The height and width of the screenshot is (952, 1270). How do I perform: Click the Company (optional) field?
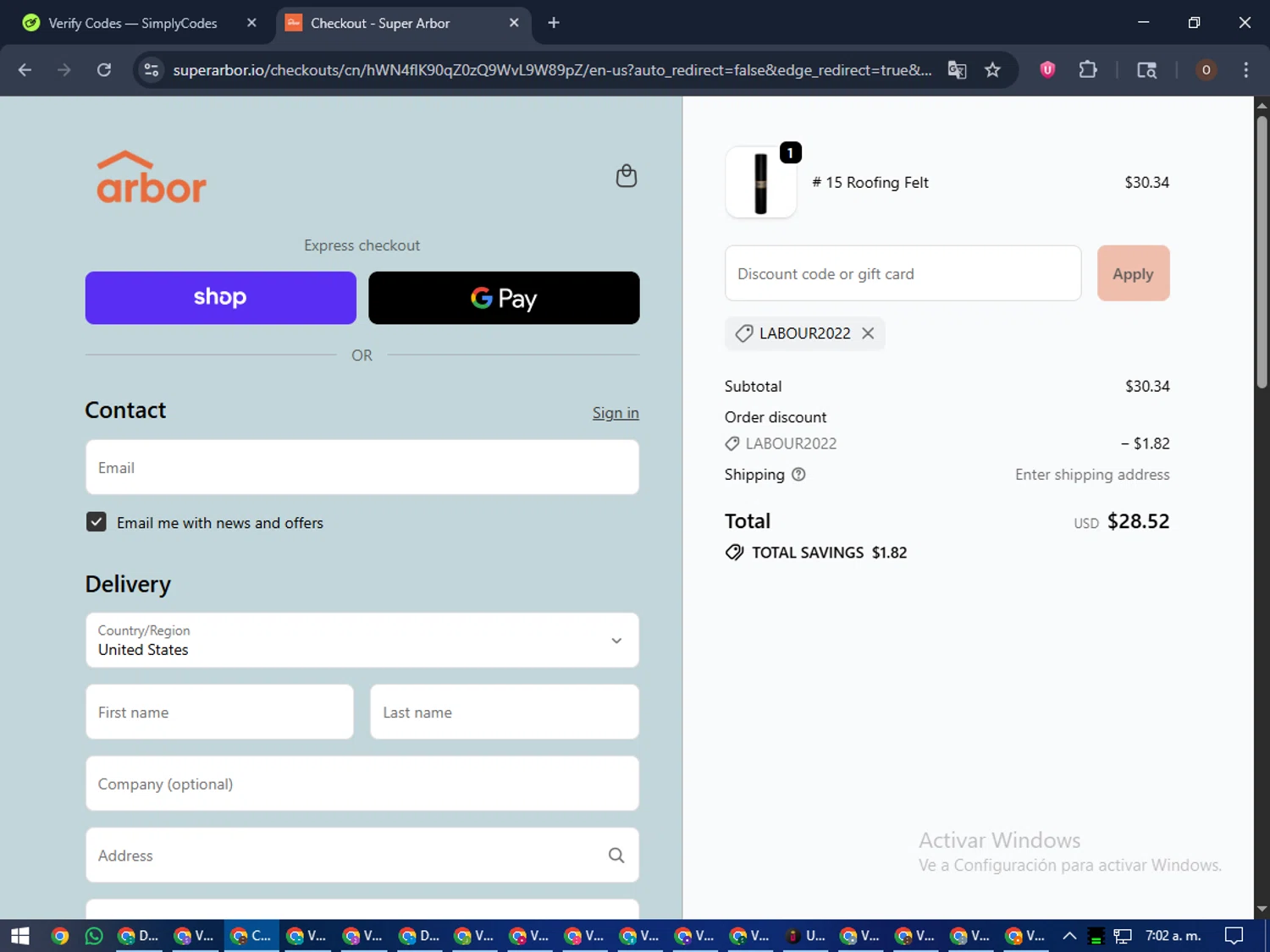point(362,784)
